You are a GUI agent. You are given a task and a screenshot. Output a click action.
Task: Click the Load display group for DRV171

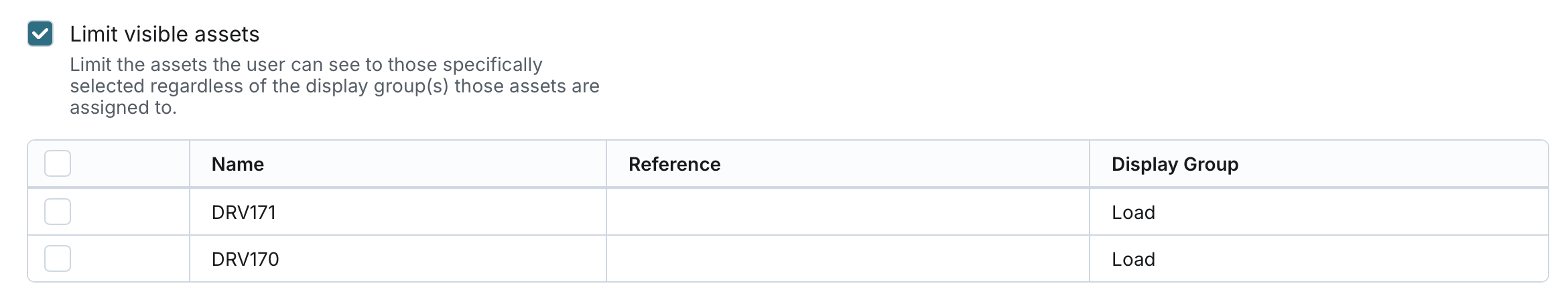[1133, 212]
